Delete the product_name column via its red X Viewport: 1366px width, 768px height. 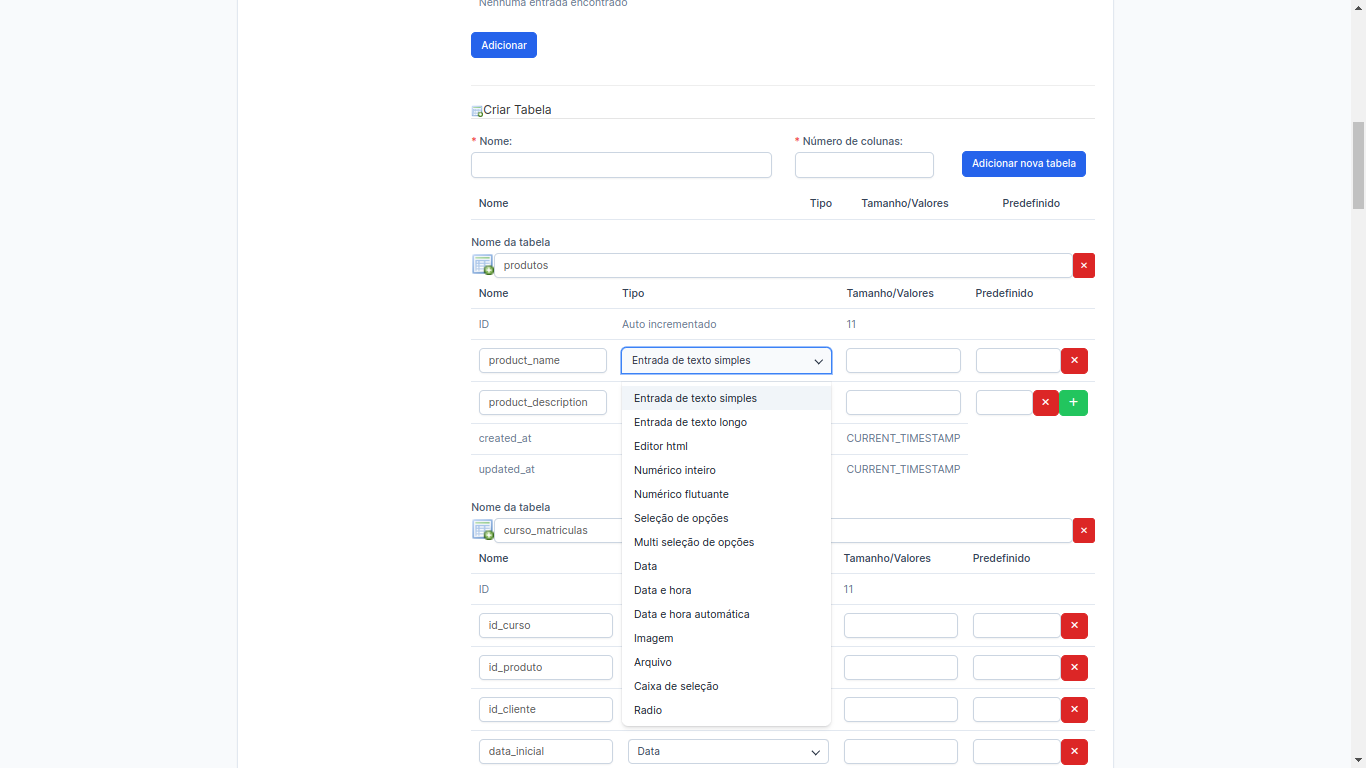pyautogui.click(x=1074, y=360)
